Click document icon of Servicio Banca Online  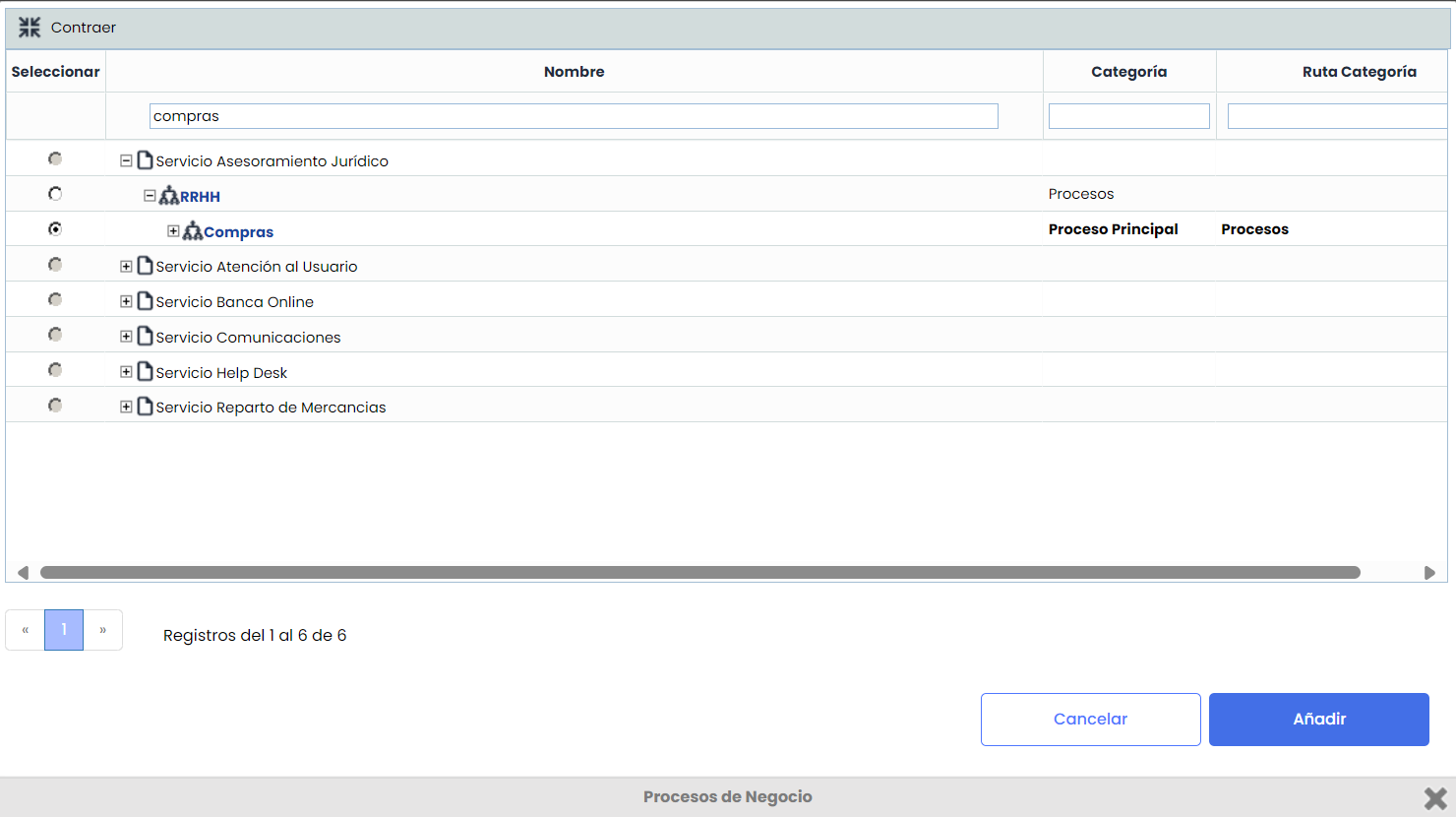[146, 301]
